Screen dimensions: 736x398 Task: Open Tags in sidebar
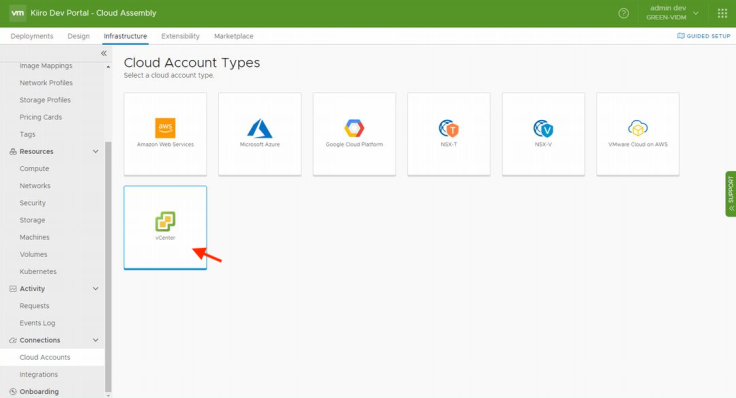coord(27,134)
